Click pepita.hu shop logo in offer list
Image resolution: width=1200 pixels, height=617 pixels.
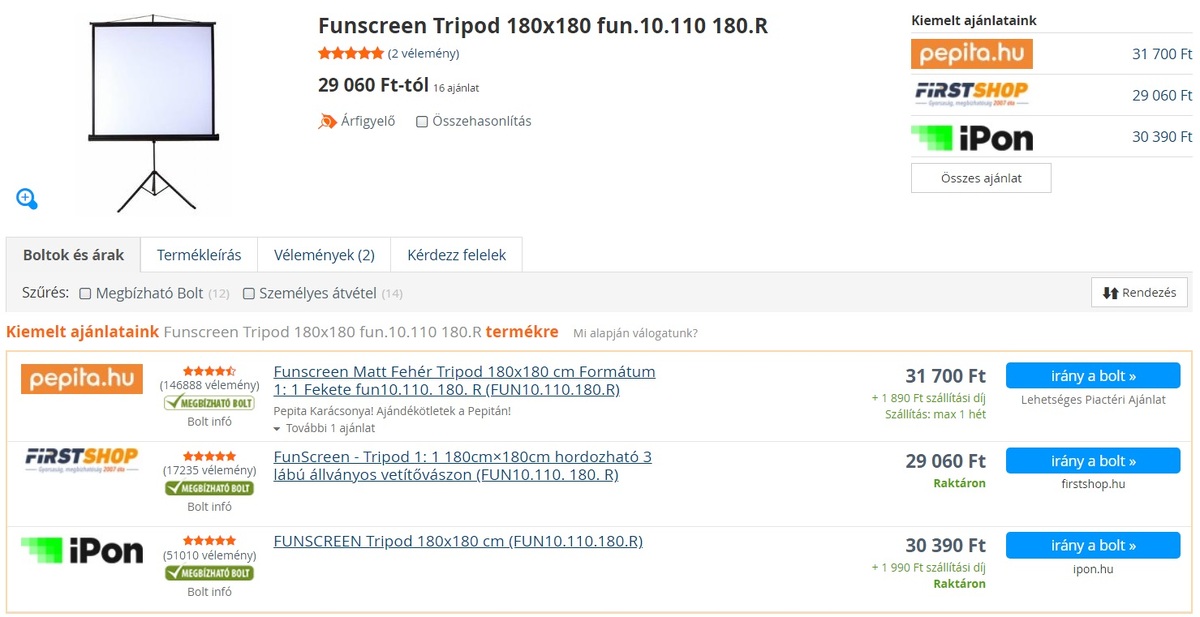tap(82, 379)
